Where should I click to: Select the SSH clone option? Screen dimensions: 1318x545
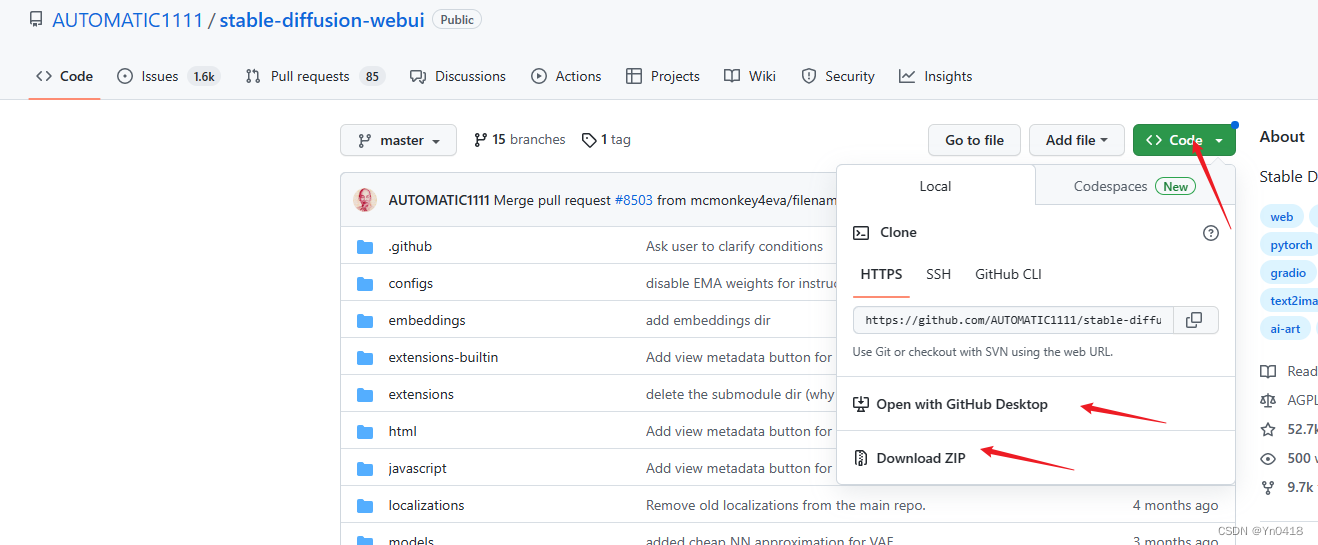point(938,274)
